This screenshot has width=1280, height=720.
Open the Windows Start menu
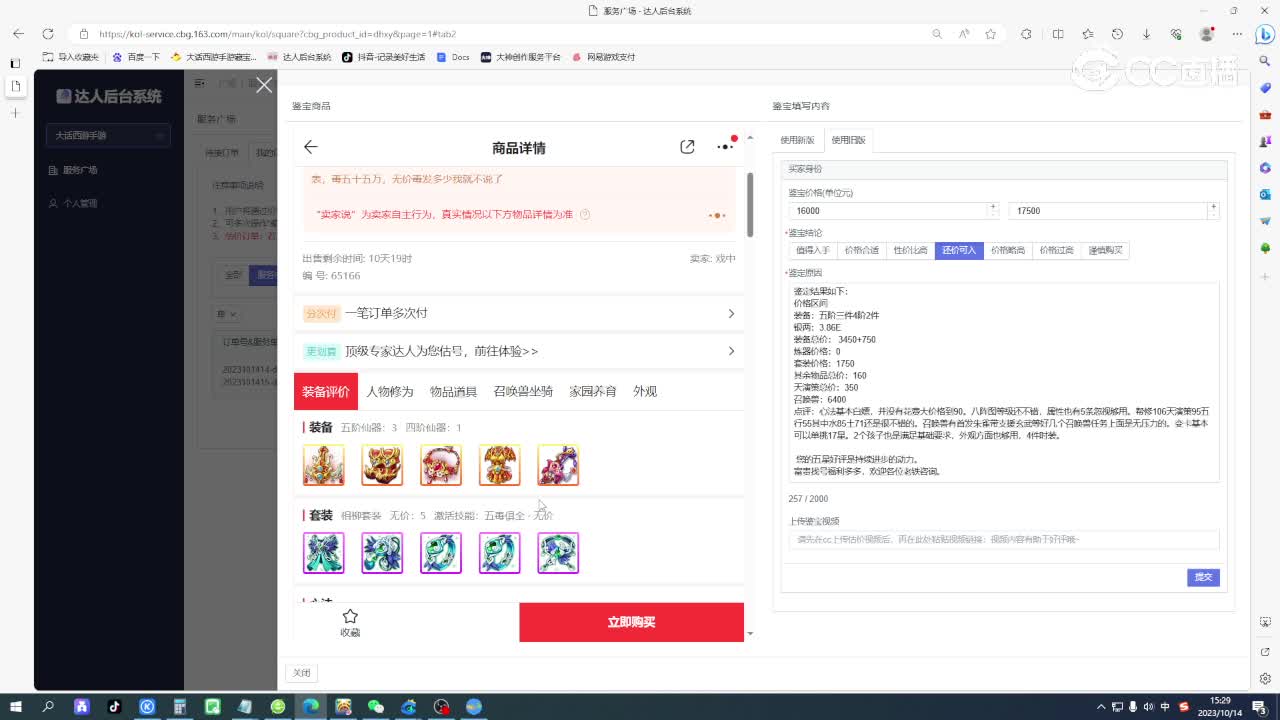point(17,706)
